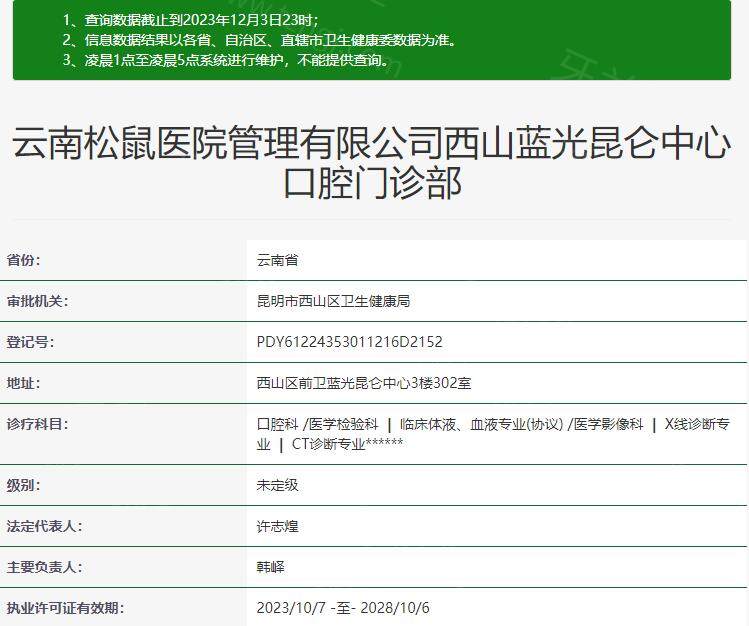This screenshot has height=626, width=749.
Task: Click notice line 查询数据截止到2023年12月3日23时
Action: (190, 20)
